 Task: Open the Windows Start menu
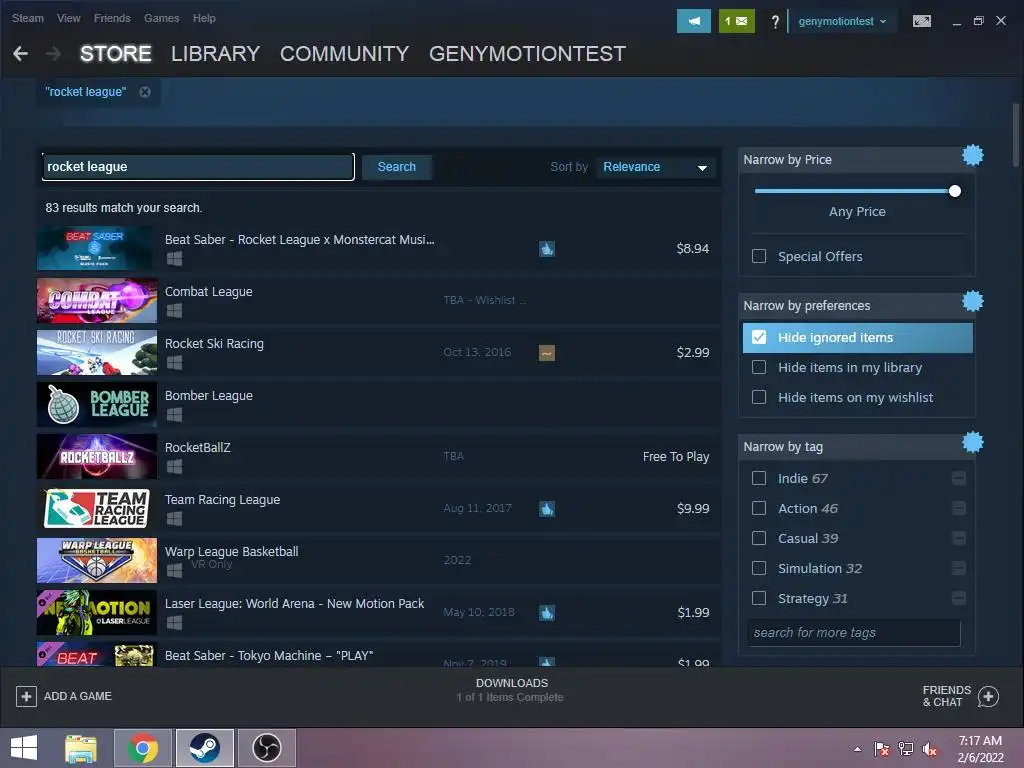[x=24, y=748]
